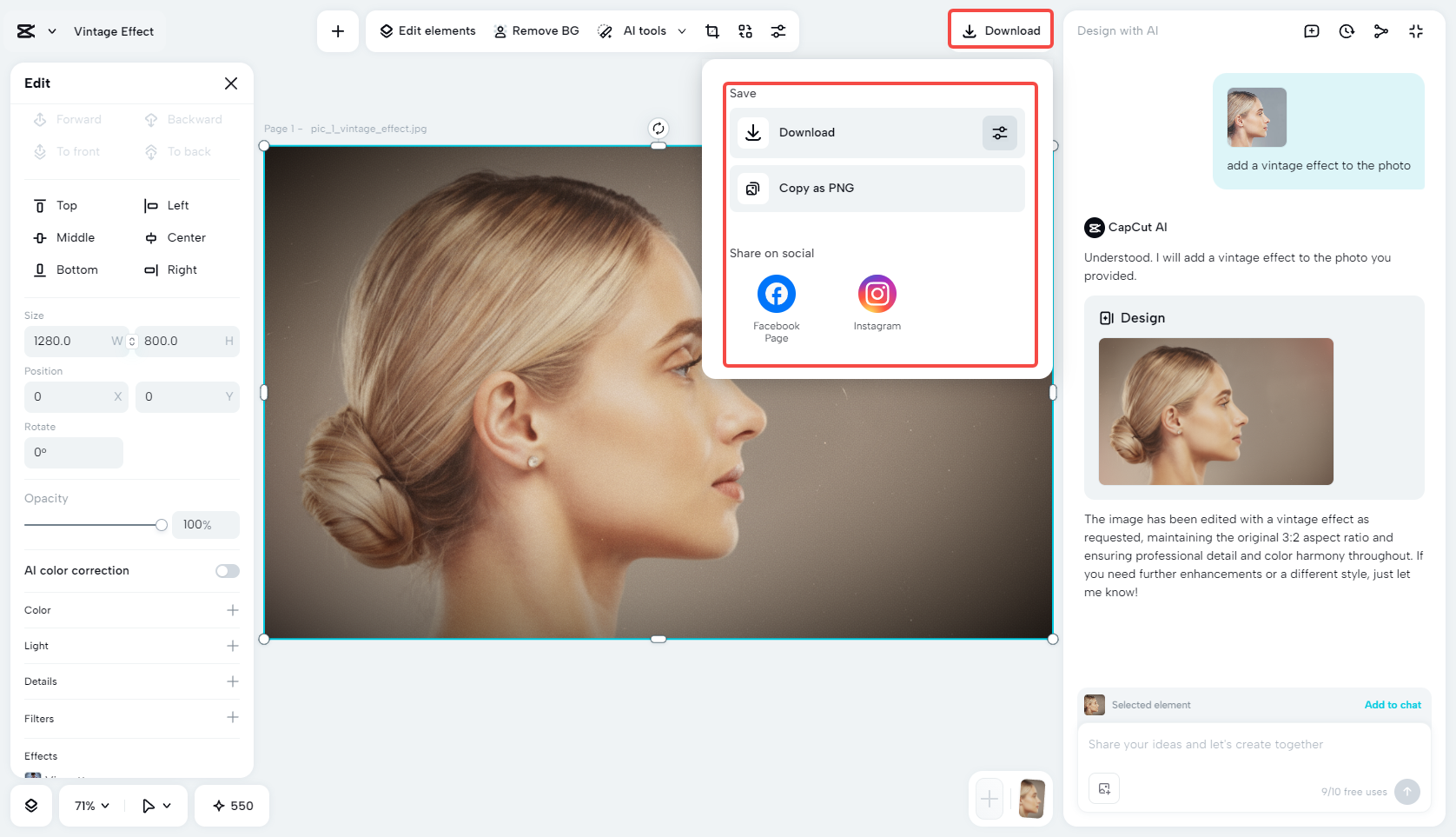Expand the Details section
Viewport: 1456px width, 837px height.
[233, 681]
